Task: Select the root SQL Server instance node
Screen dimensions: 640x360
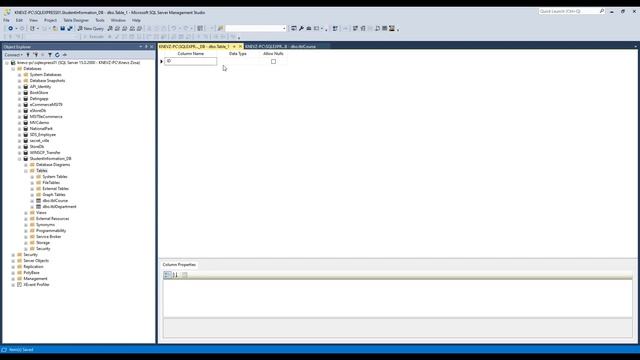Action: pos(78,63)
